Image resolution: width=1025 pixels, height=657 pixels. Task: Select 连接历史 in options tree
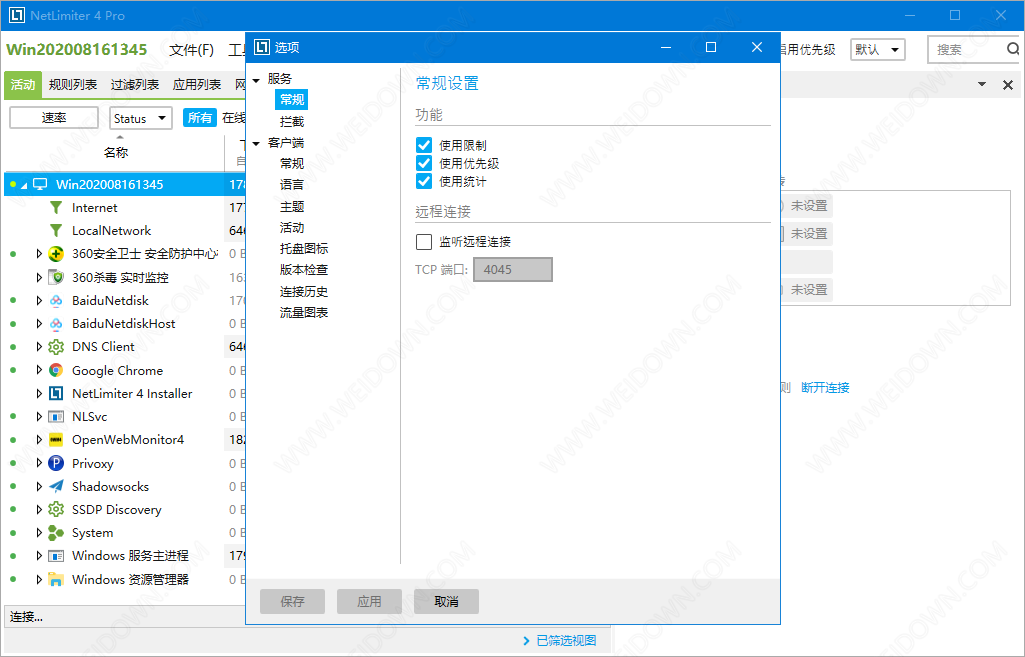click(x=304, y=292)
